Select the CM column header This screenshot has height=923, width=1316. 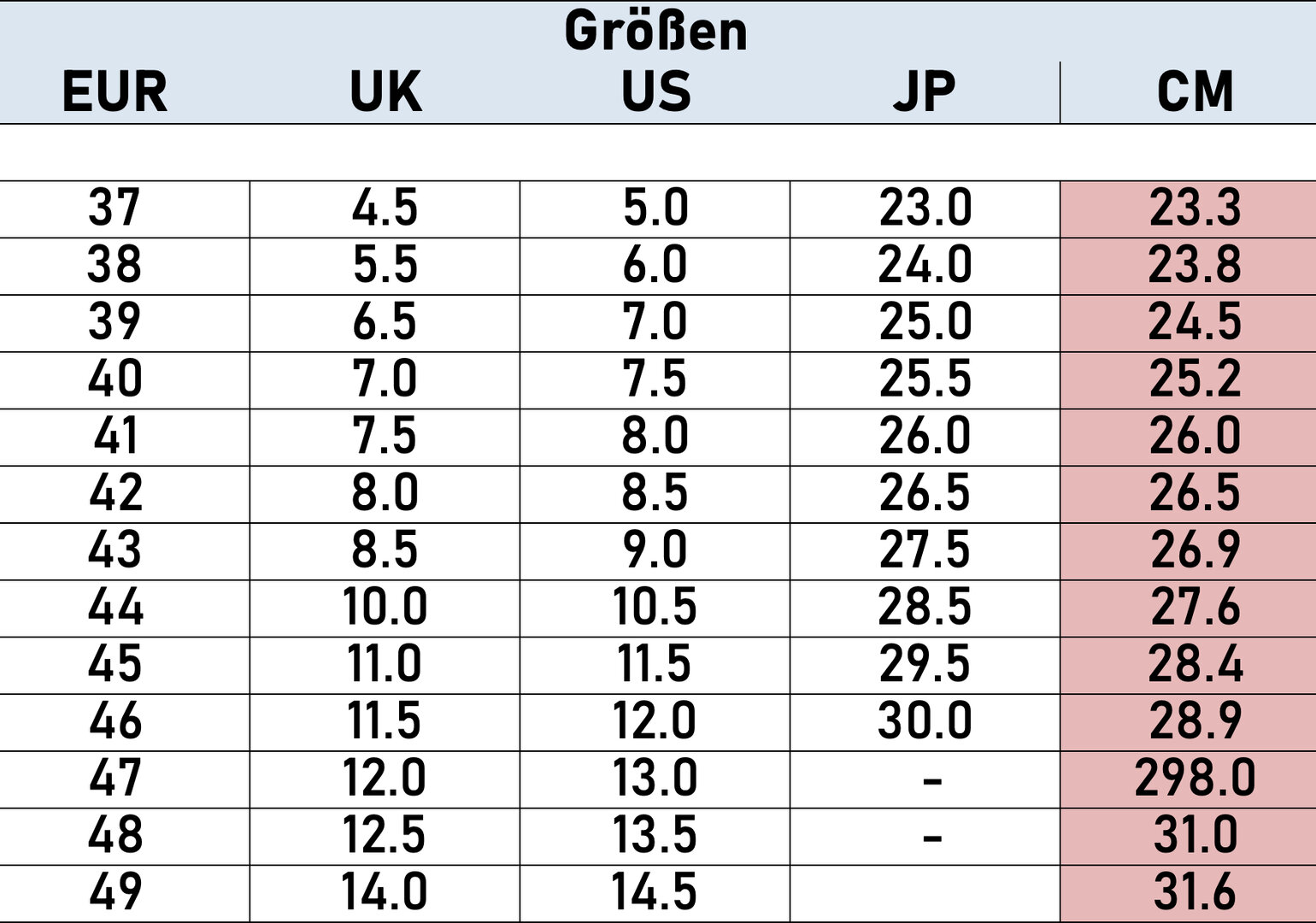pyautogui.click(x=1195, y=91)
